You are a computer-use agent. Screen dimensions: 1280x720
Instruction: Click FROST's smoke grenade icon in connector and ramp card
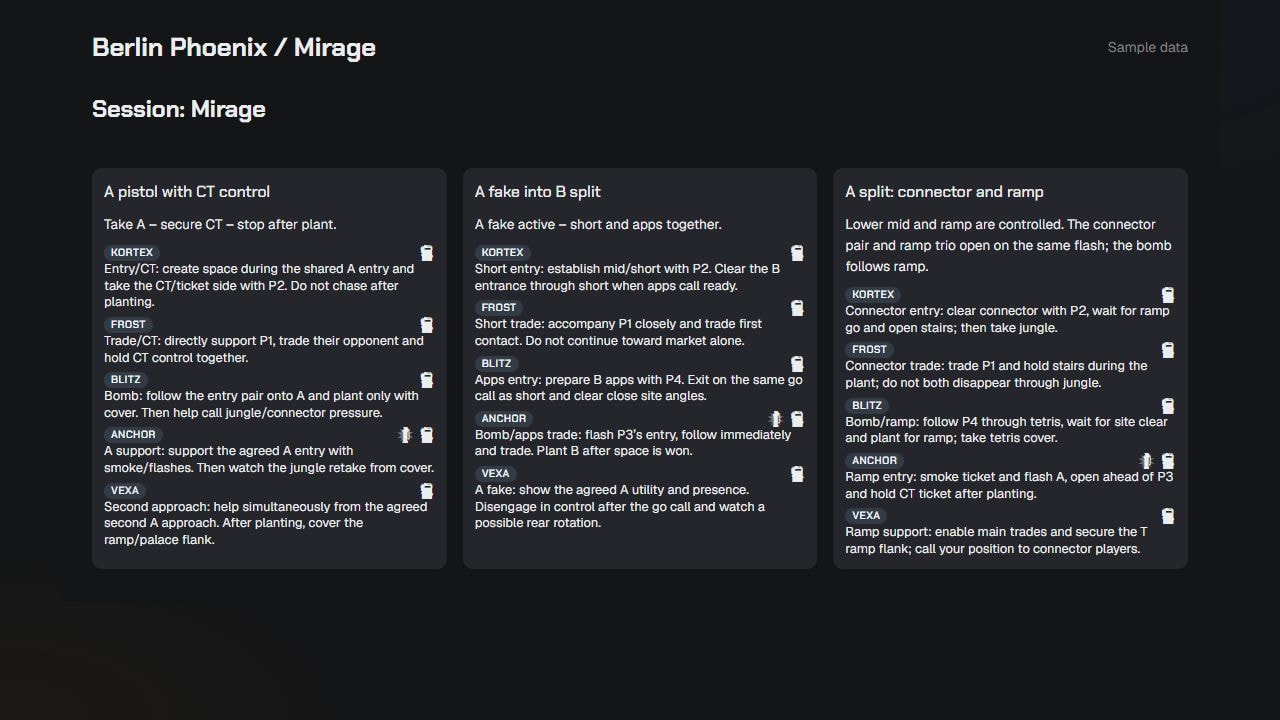coord(1167,350)
